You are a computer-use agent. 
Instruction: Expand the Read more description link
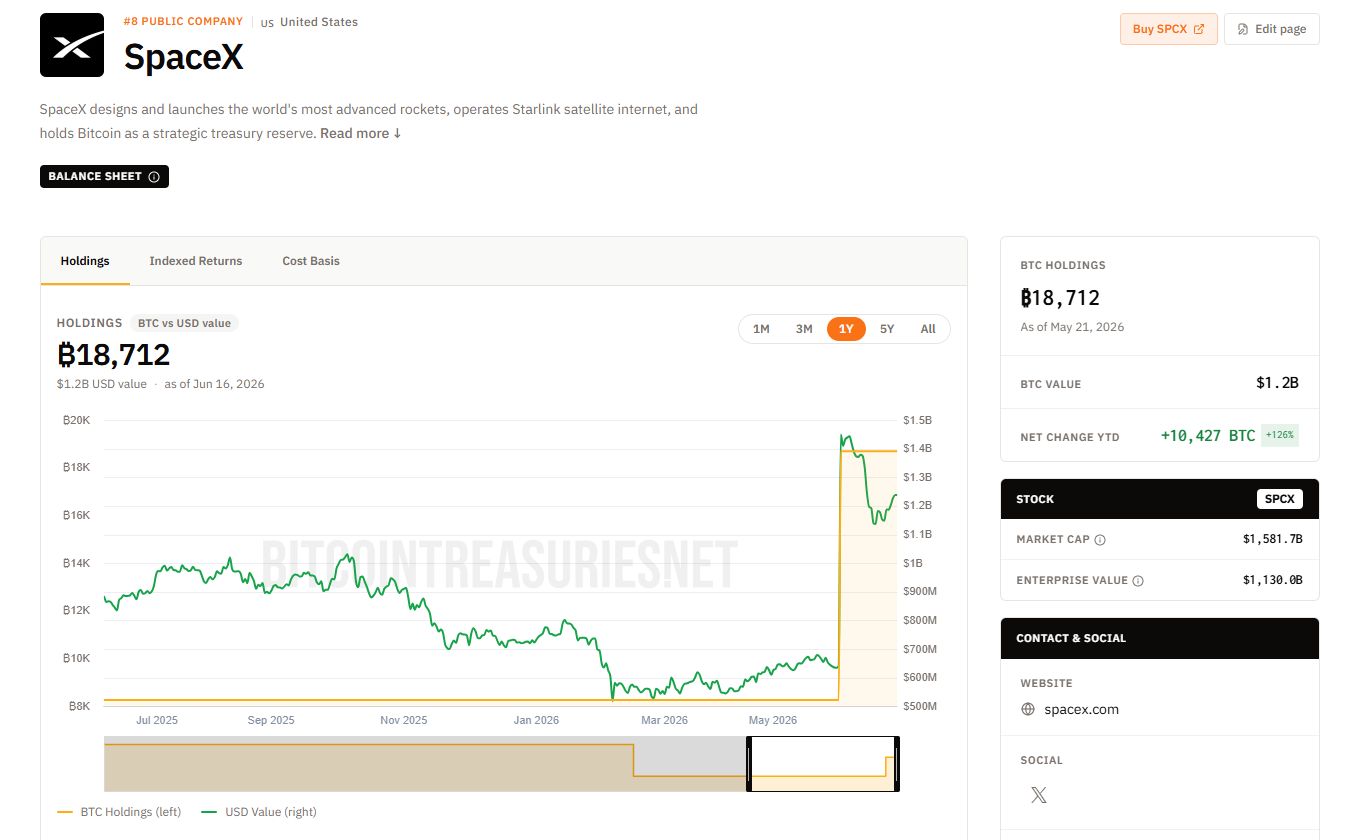click(361, 133)
